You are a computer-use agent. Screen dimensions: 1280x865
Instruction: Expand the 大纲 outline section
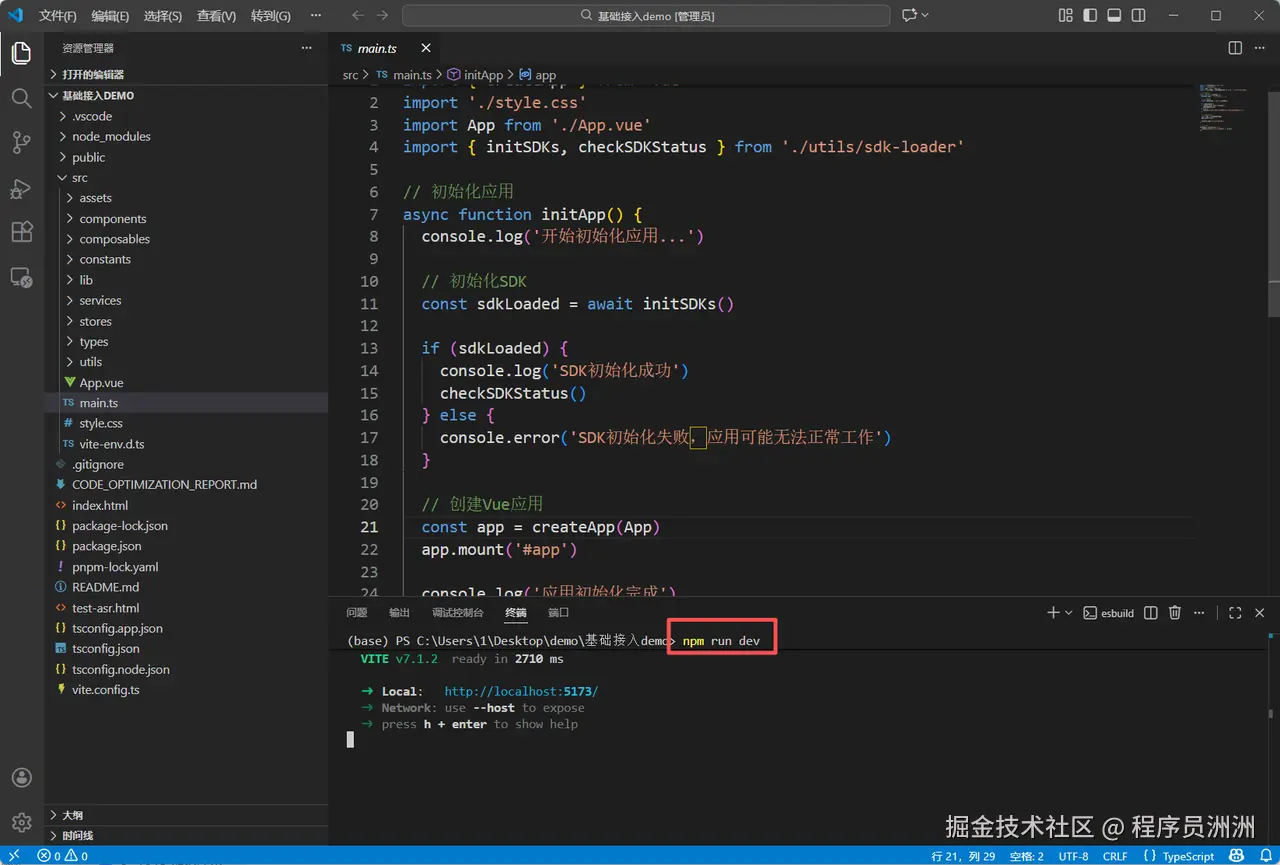[x=186, y=815]
